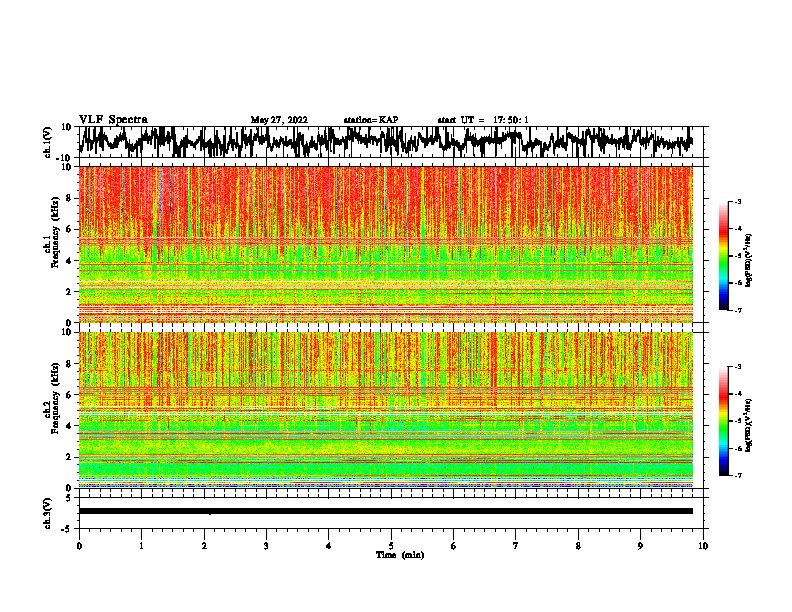
Task: Click the "-7" label on ch.2 colour scale
Action: [737, 475]
